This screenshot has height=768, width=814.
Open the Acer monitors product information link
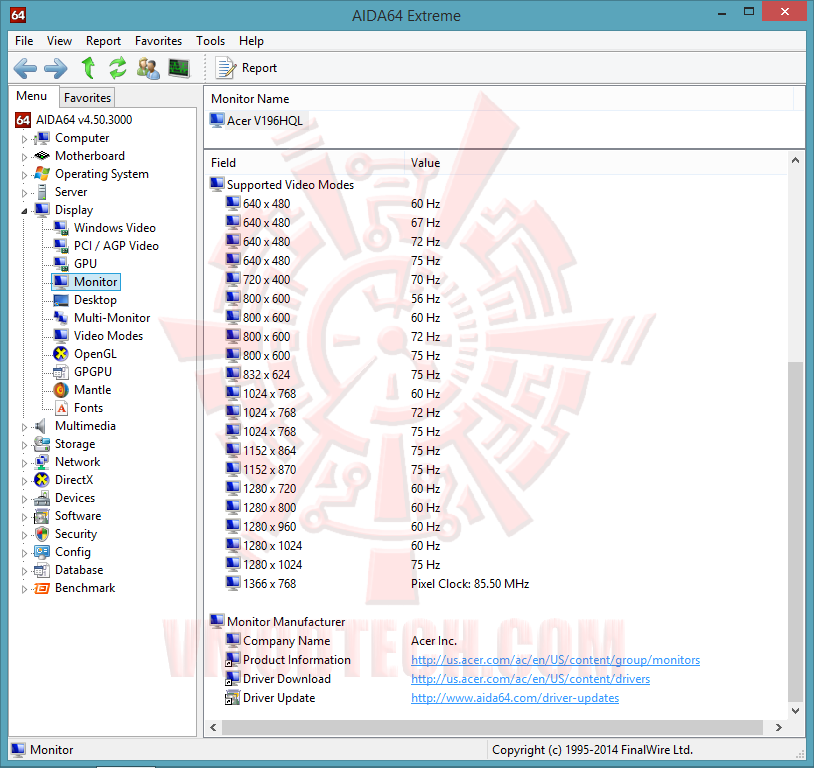555,660
